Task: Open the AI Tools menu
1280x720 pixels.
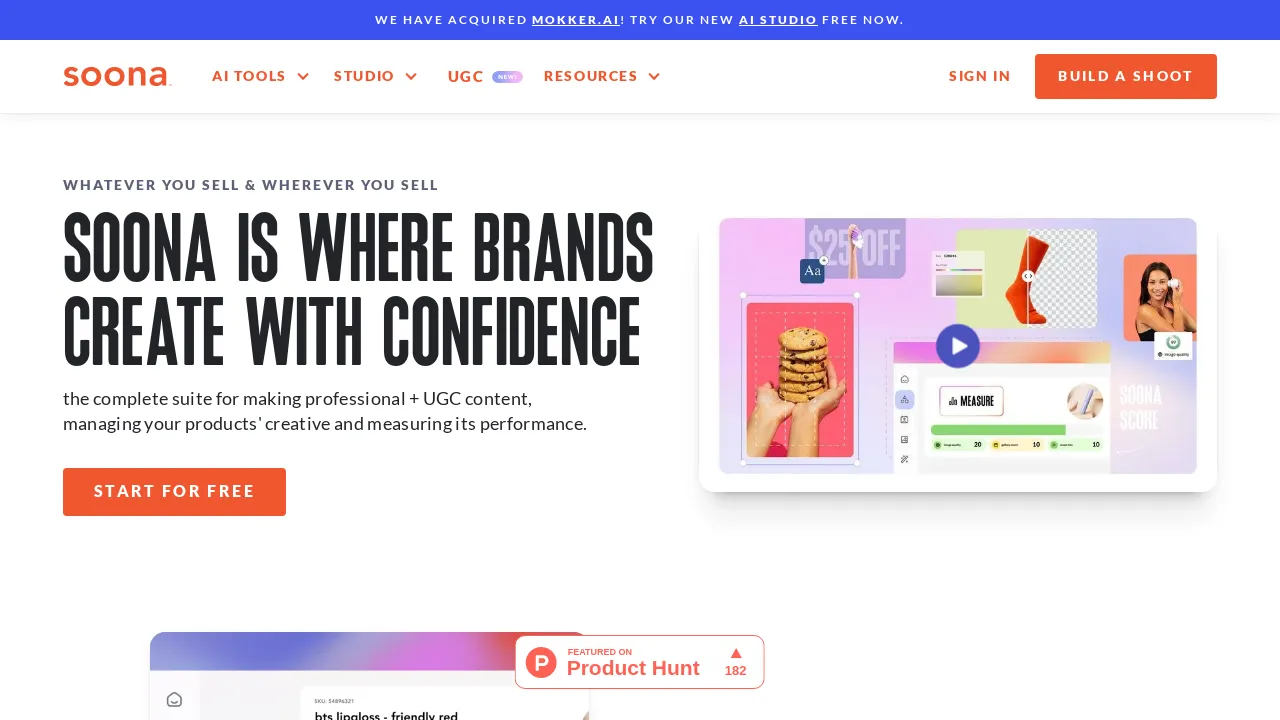Action: coord(249,76)
